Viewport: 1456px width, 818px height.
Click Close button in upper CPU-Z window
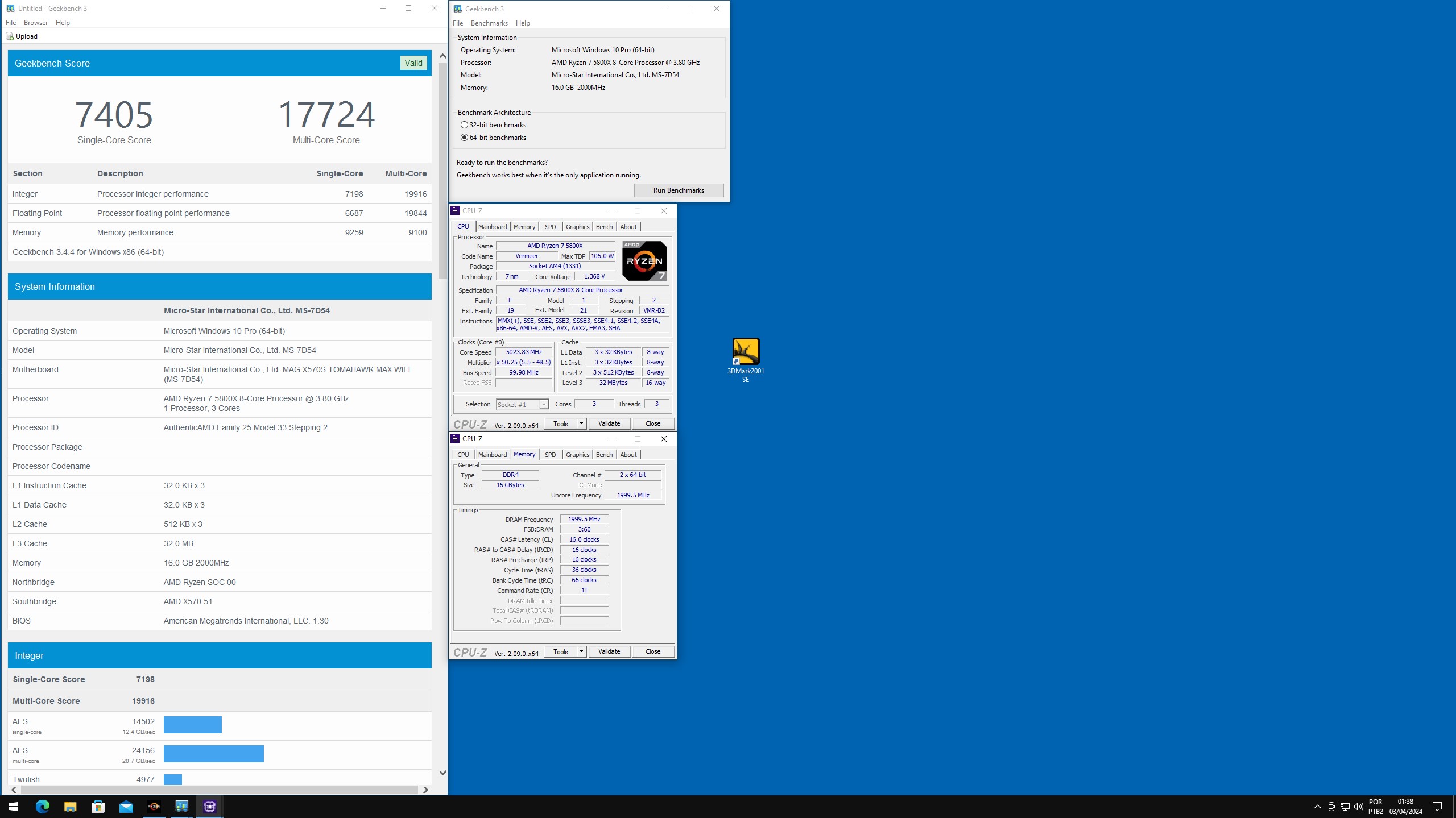pos(652,423)
